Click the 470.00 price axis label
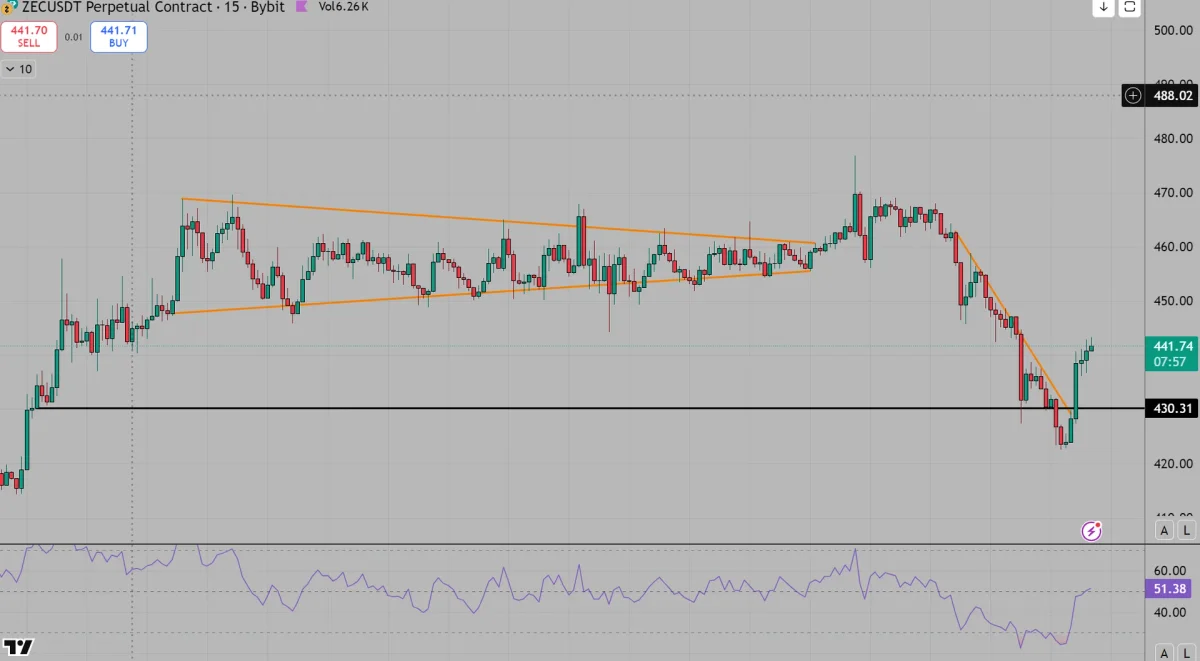 [x=1174, y=192]
